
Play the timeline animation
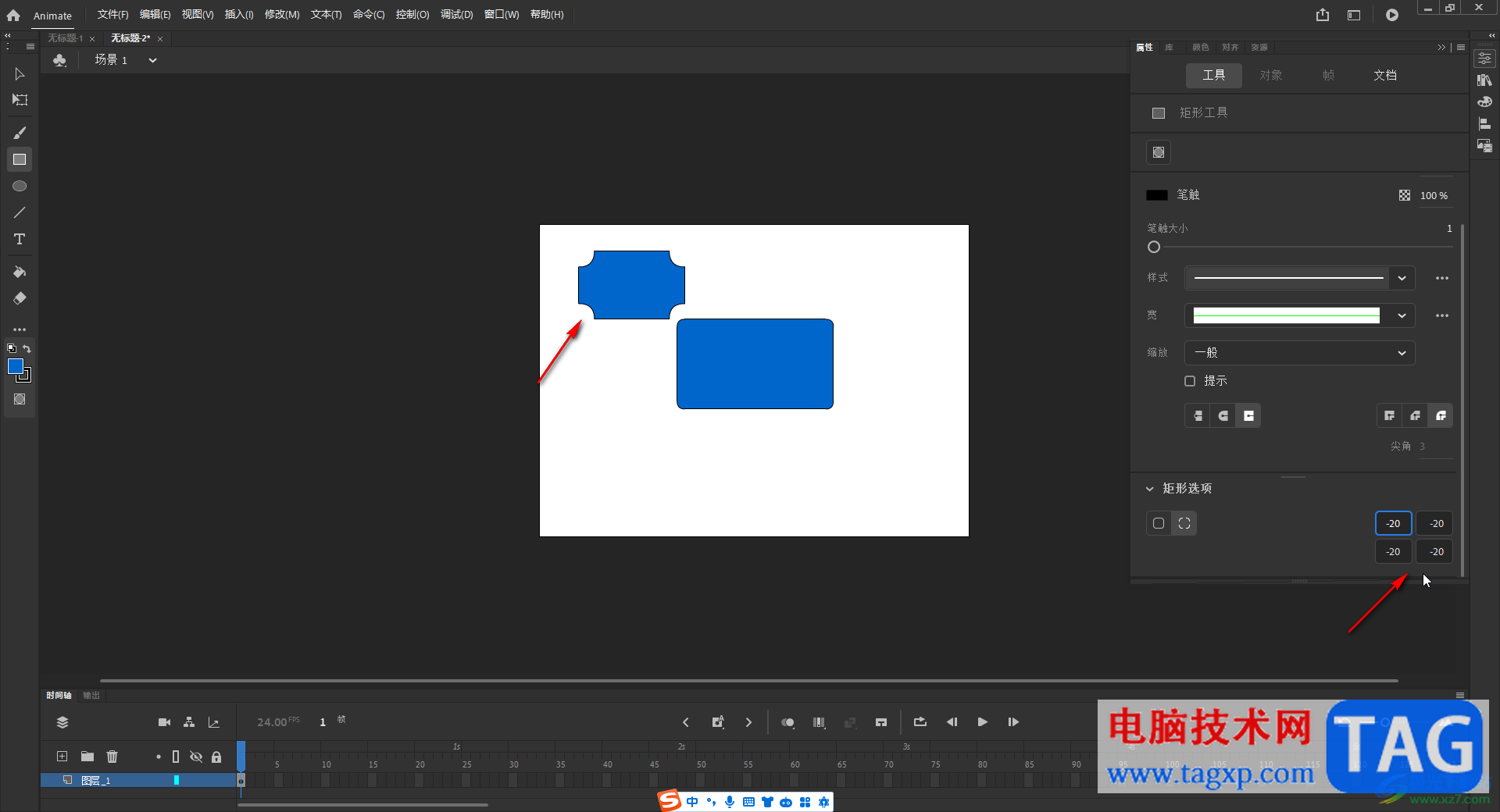(982, 722)
